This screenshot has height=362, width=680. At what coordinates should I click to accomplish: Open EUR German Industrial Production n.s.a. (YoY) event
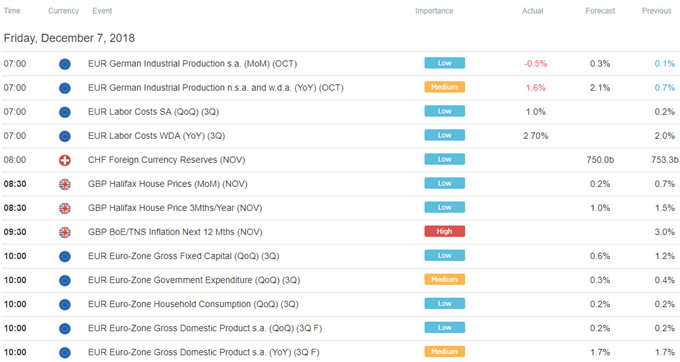click(216, 88)
